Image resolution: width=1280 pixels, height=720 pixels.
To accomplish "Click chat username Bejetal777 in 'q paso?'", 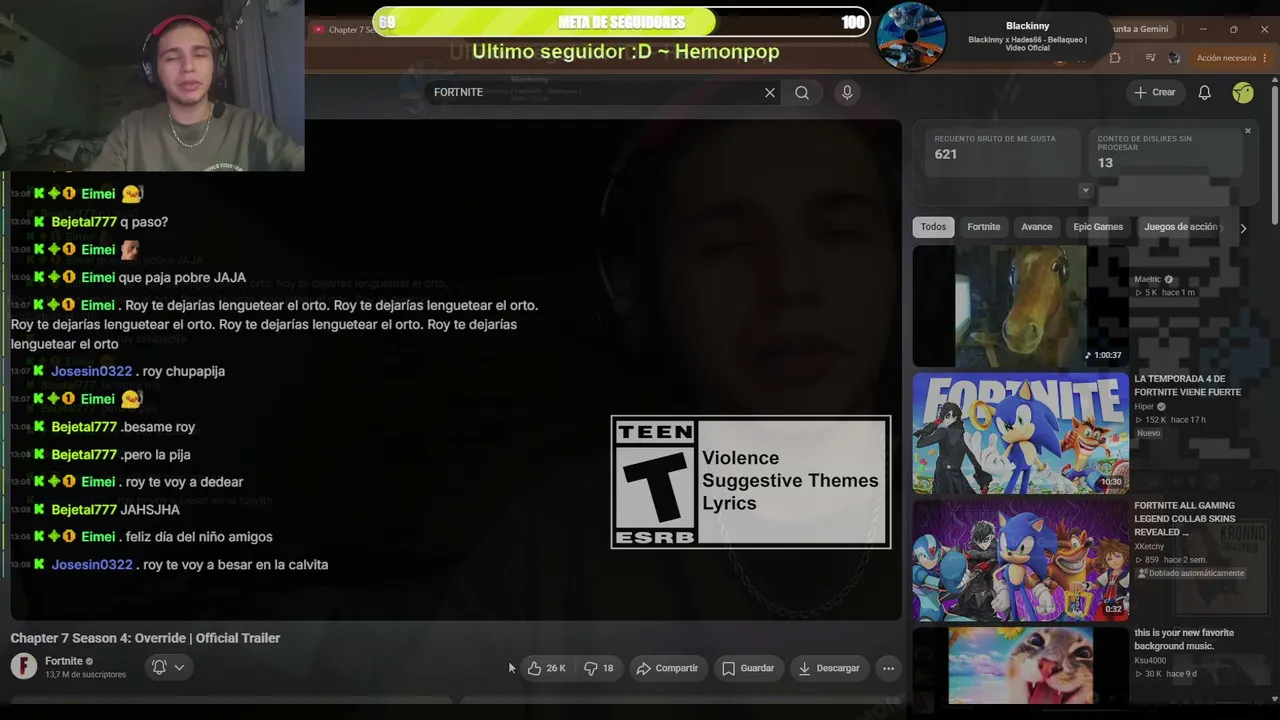I will [84, 222].
